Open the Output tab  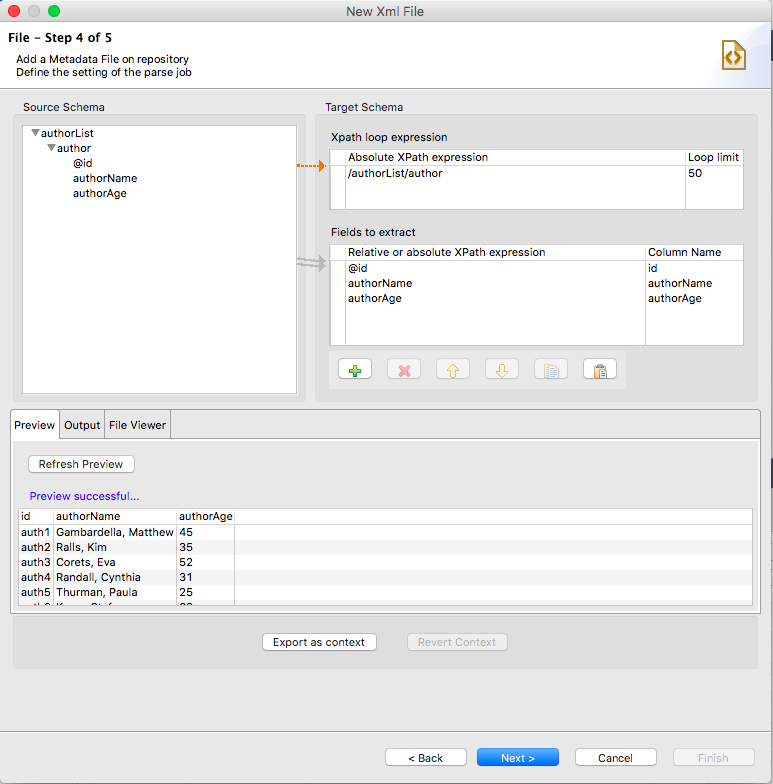tap(82, 425)
